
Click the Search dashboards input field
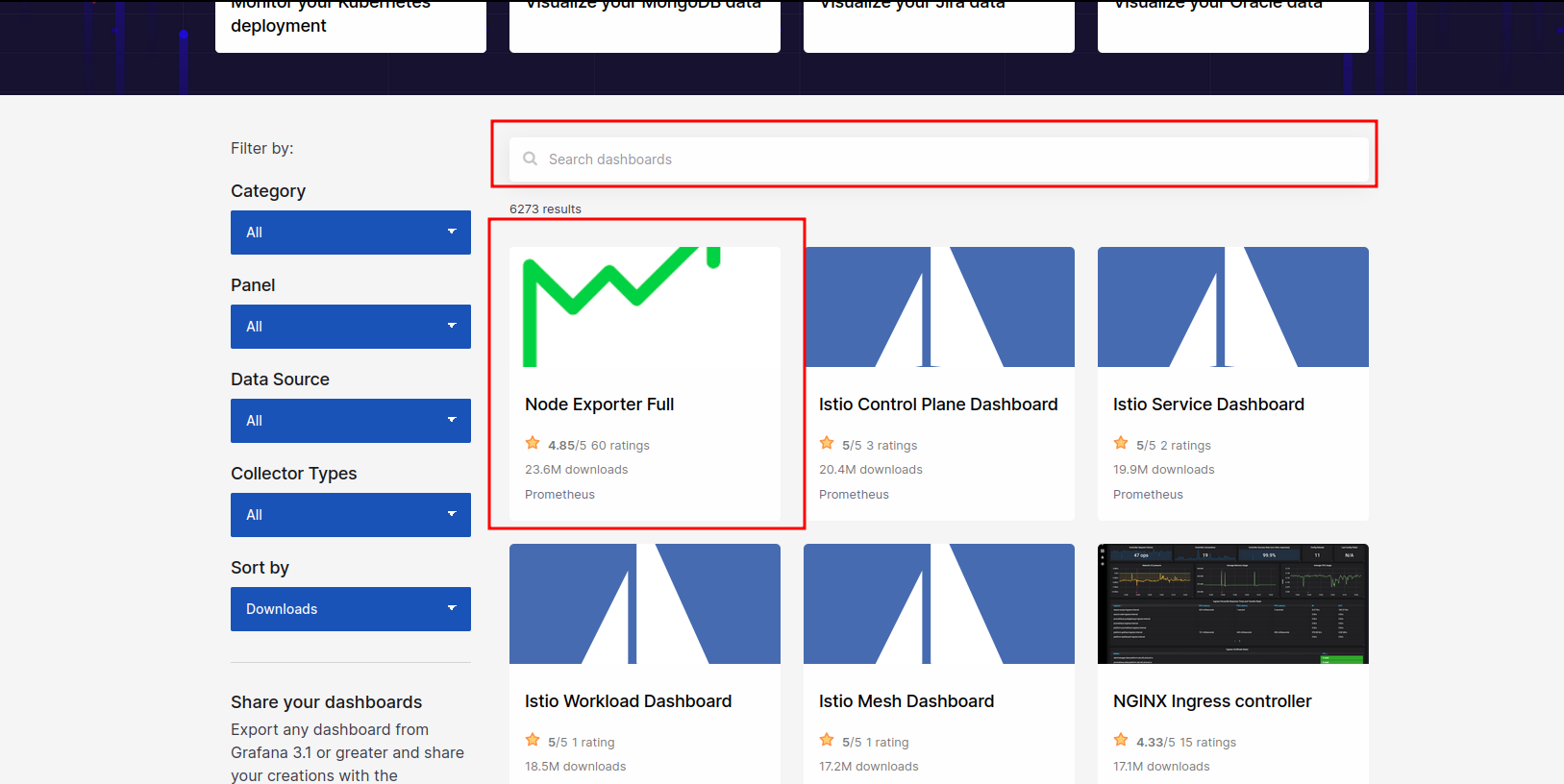pos(939,159)
